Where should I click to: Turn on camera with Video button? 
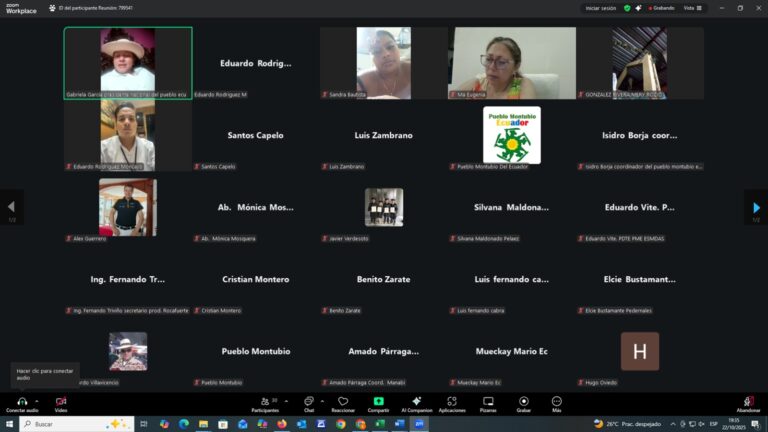click(61, 401)
